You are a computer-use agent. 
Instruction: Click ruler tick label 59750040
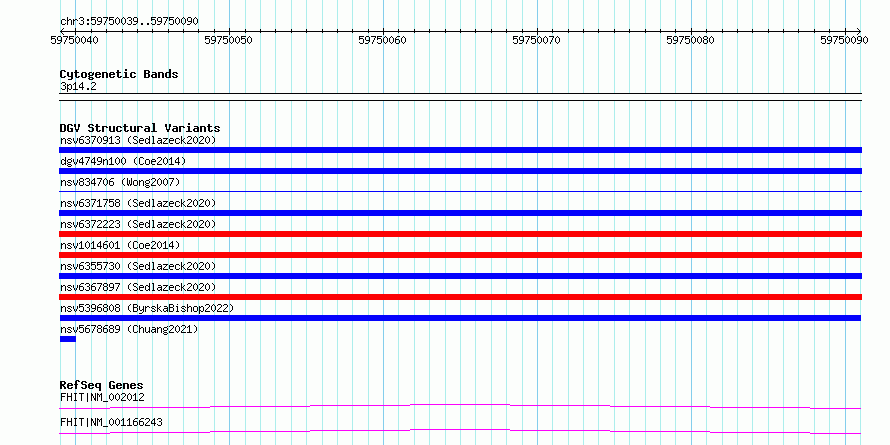[75, 40]
